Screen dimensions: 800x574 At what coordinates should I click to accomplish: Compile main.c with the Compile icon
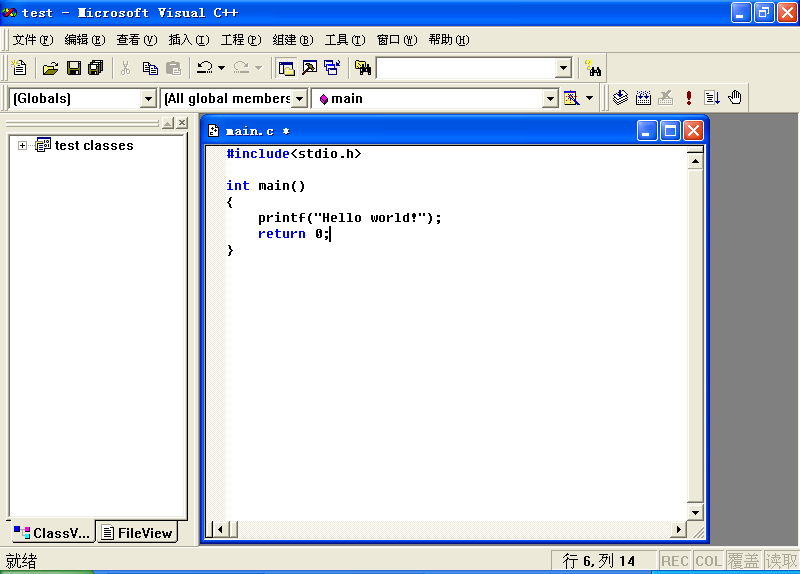point(620,97)
